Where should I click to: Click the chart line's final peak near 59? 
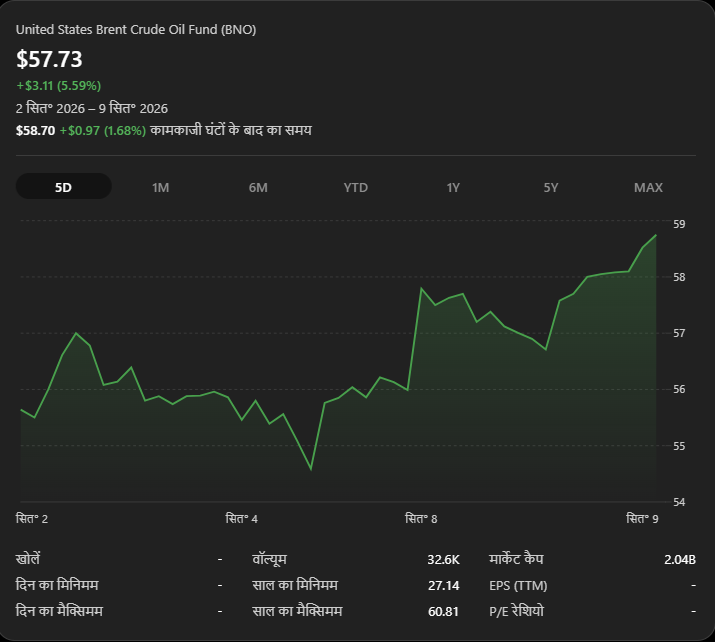[656, 235]
